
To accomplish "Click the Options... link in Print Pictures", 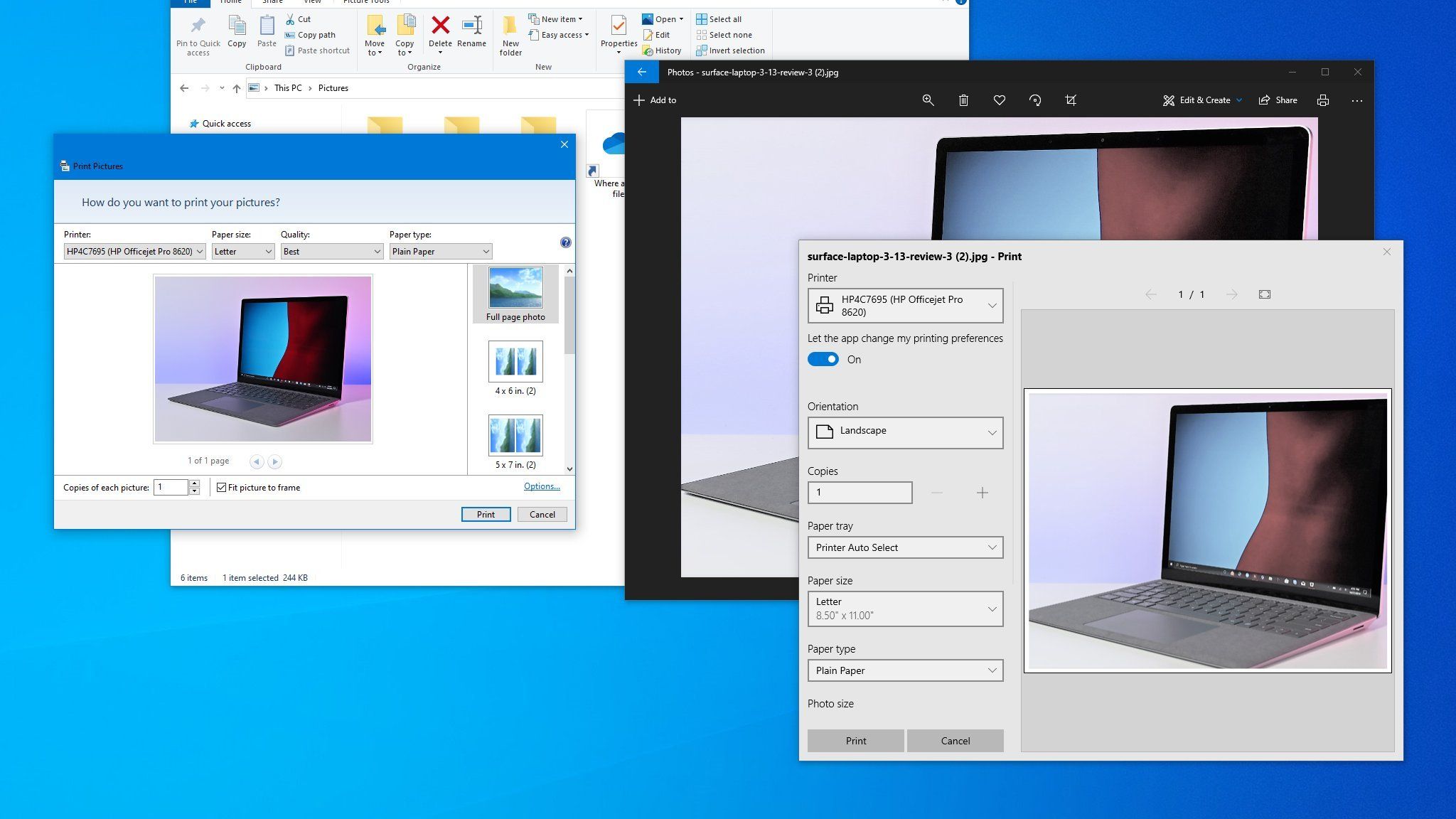I will click(x=542, y=486).
